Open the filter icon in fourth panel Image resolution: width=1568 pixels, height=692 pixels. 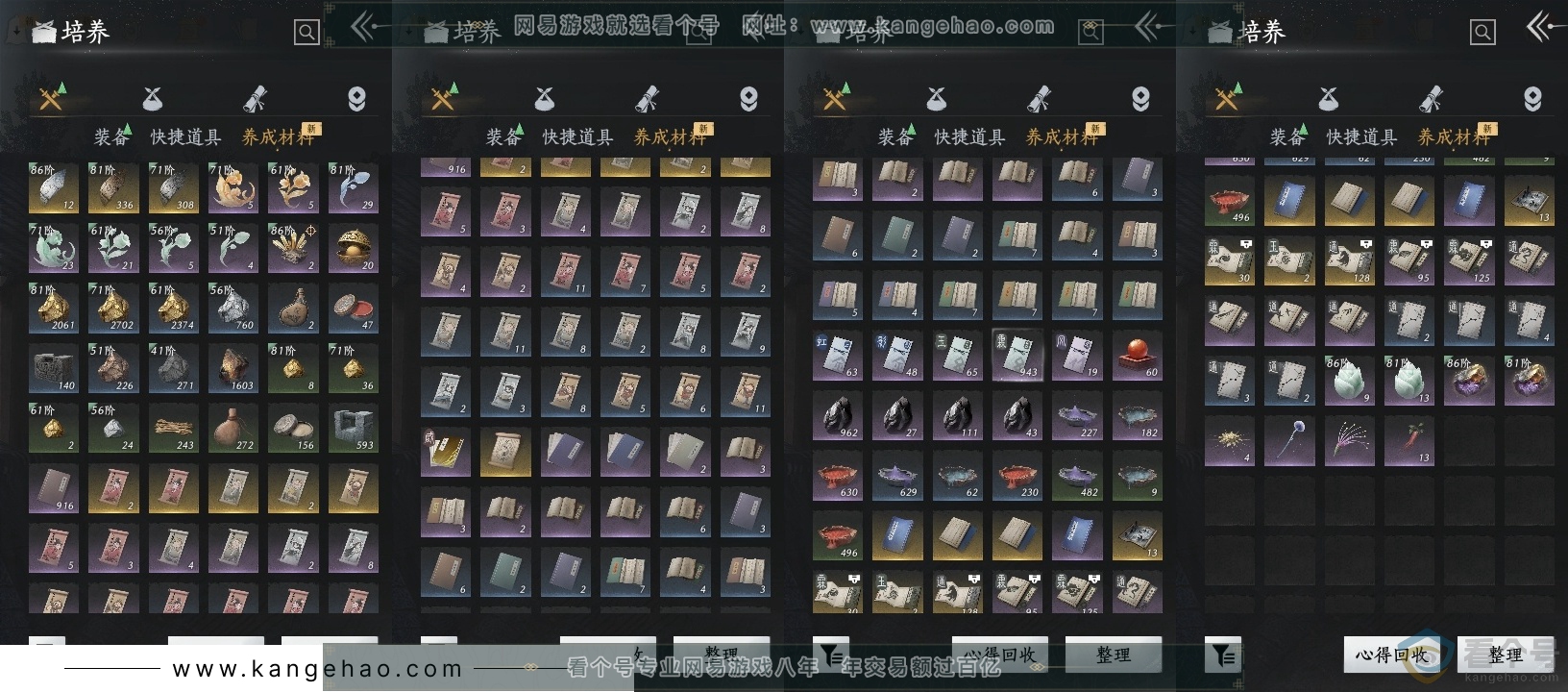point(1222,655)
